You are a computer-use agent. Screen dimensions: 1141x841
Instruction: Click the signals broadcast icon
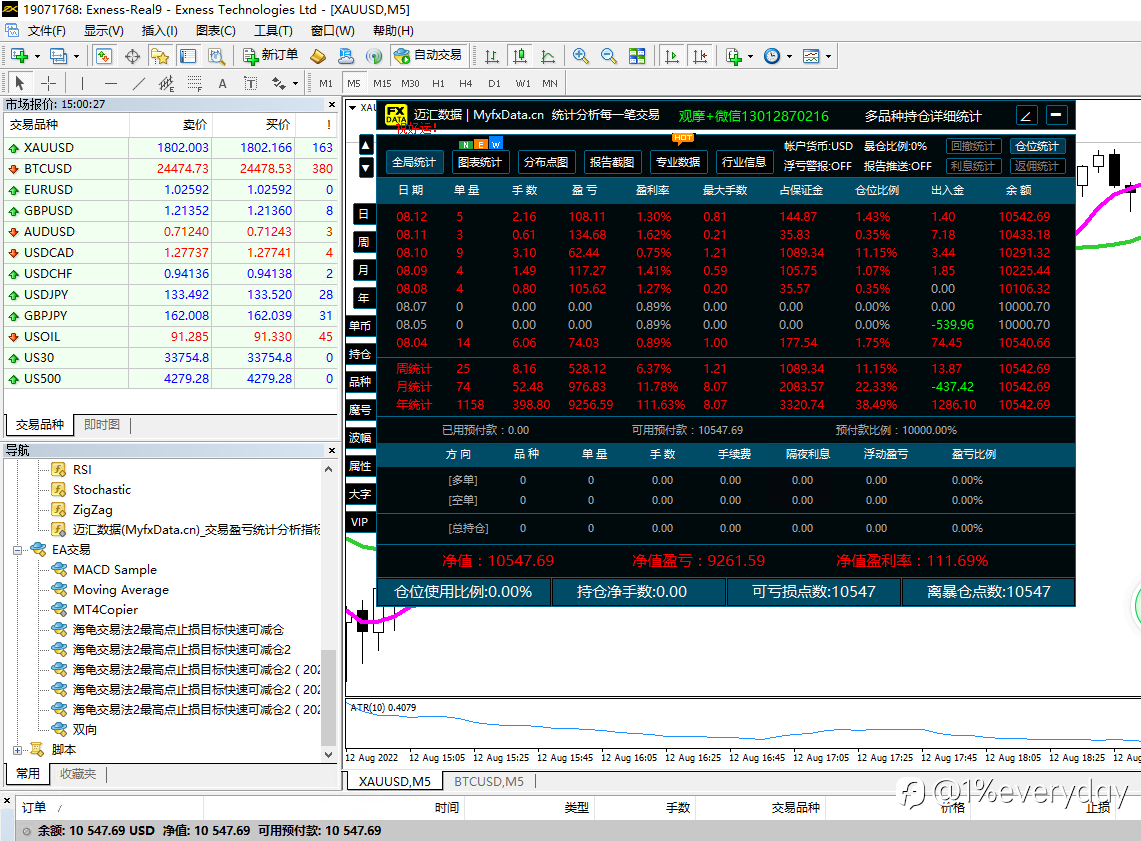(x=374, y=56)
